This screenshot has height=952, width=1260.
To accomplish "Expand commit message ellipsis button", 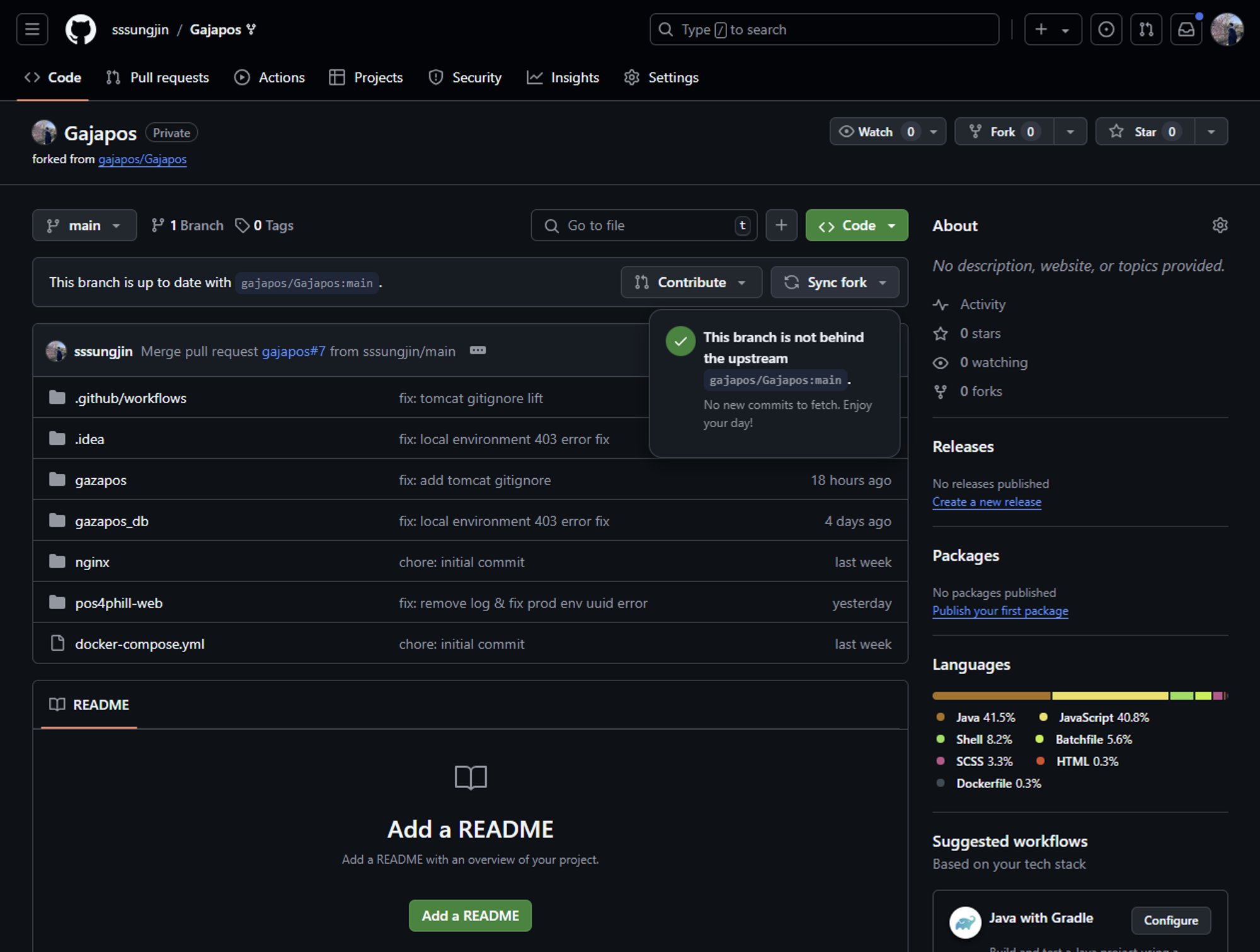I will click(478, 350).
